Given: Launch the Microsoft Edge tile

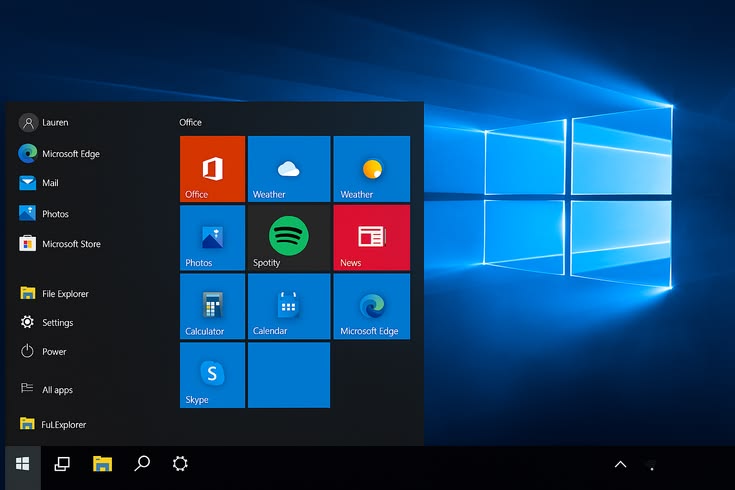Looking at the screenshot, I should point(372,306).
